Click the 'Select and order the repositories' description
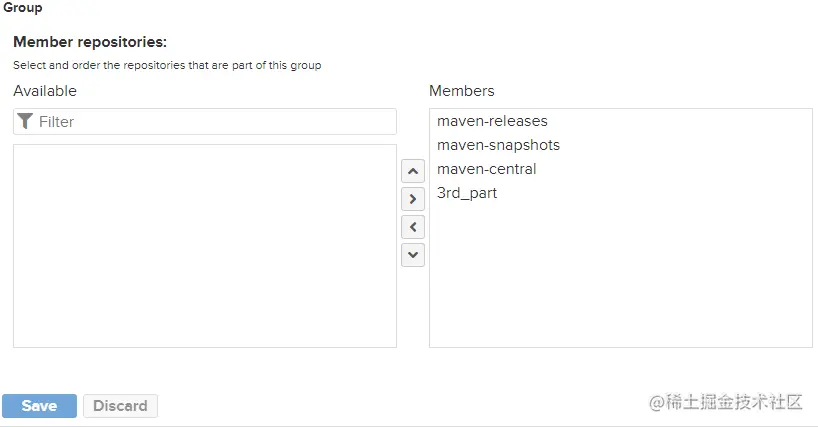 [167, 65]
